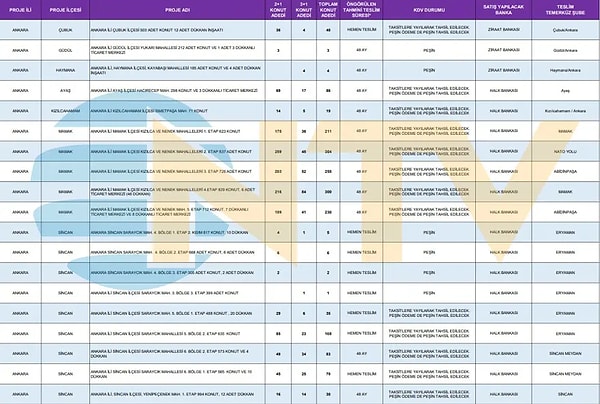Click the Çubuk/Ankara branch cell
This screenshot has width=600, height=404.
[565, 30]
